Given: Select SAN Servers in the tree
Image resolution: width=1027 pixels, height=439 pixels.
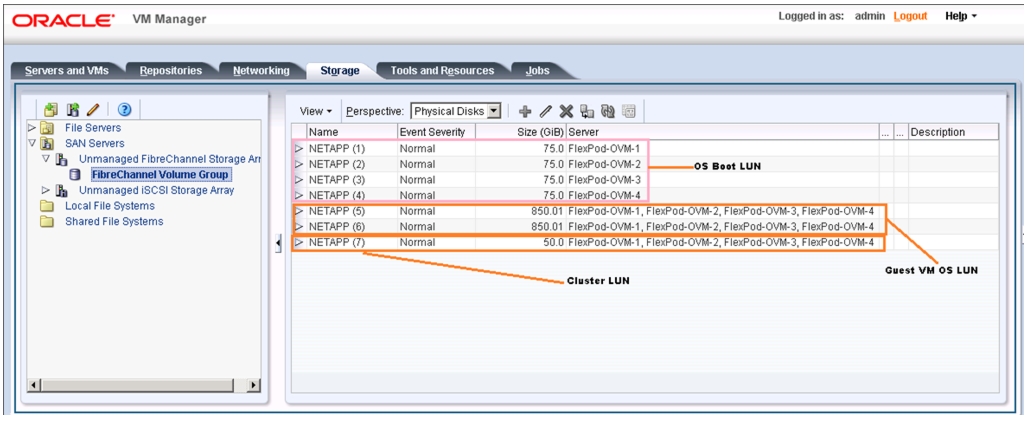Looking at the screenshot, I should point(94,143).
